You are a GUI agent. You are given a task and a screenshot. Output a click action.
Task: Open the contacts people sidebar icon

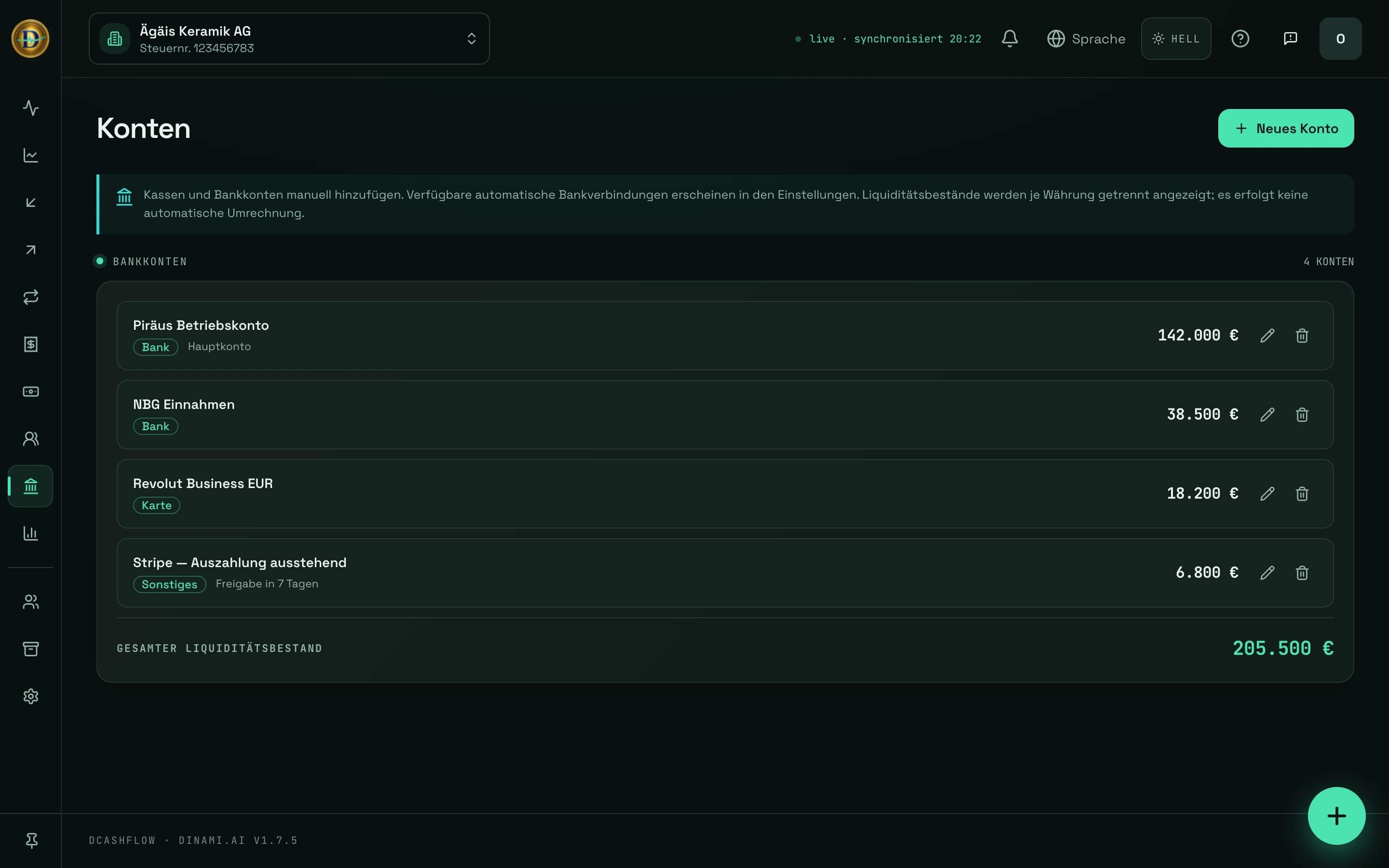click(30, 439)
